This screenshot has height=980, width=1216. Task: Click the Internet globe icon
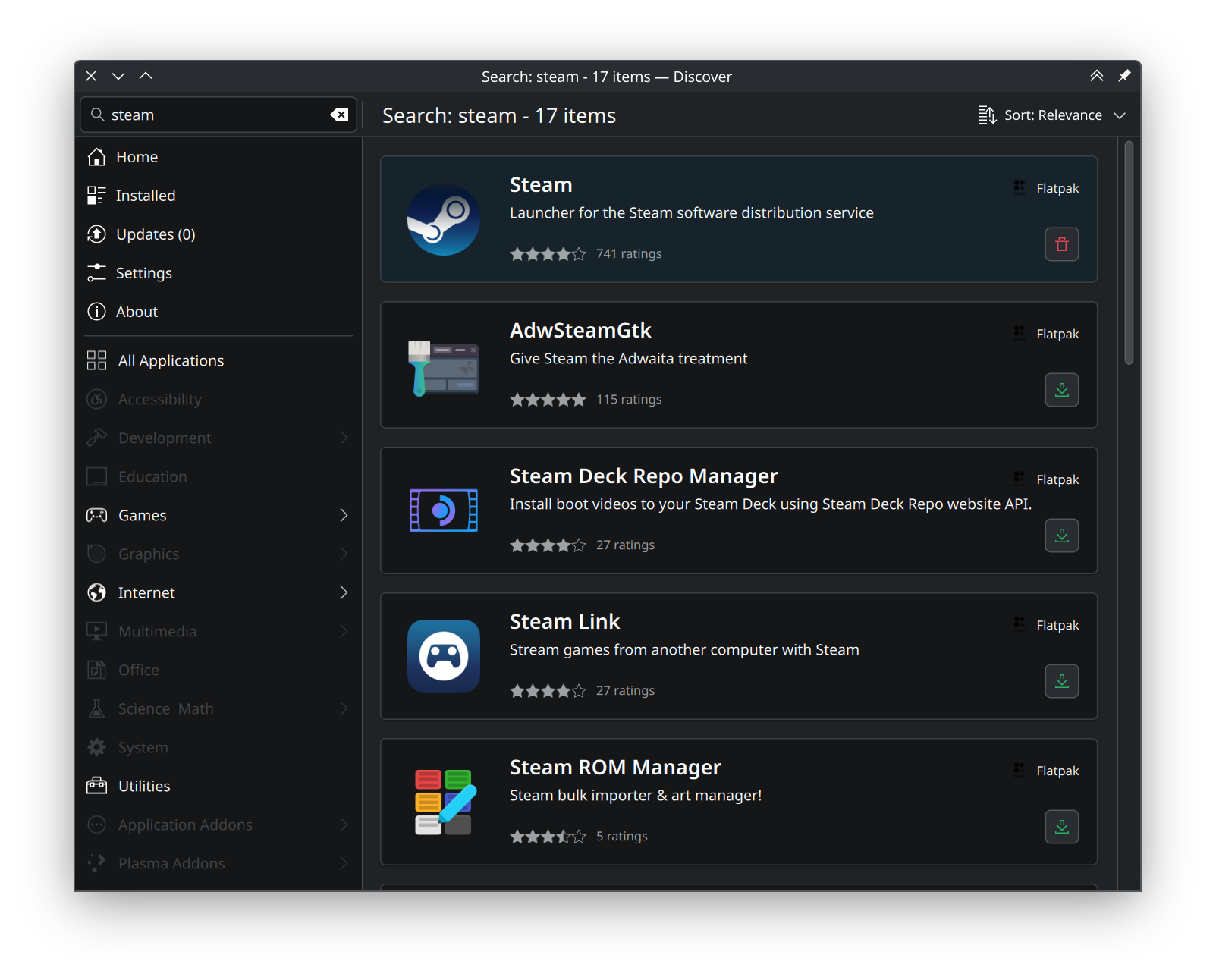(x=96, y=592)
